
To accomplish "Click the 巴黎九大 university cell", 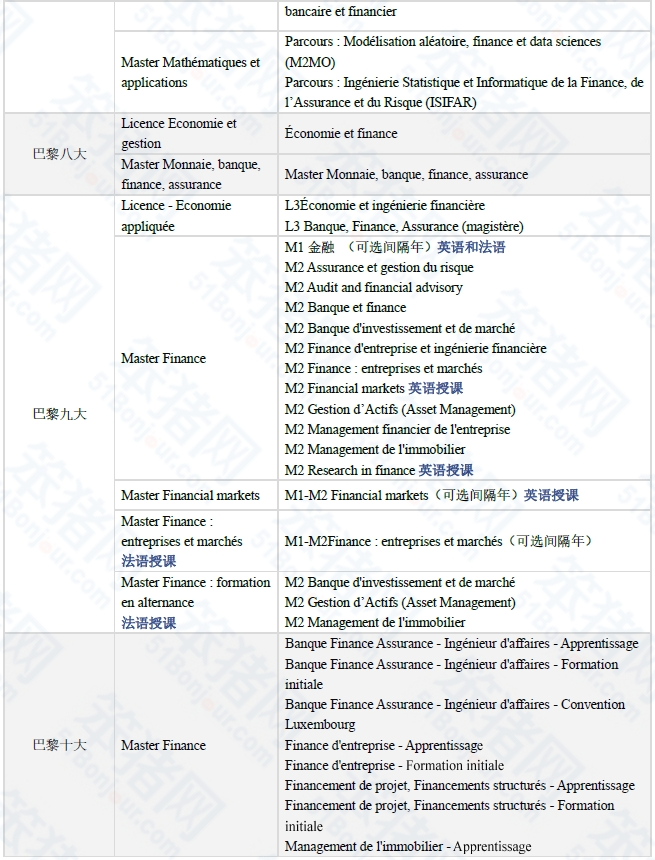I will pos(59,414).
